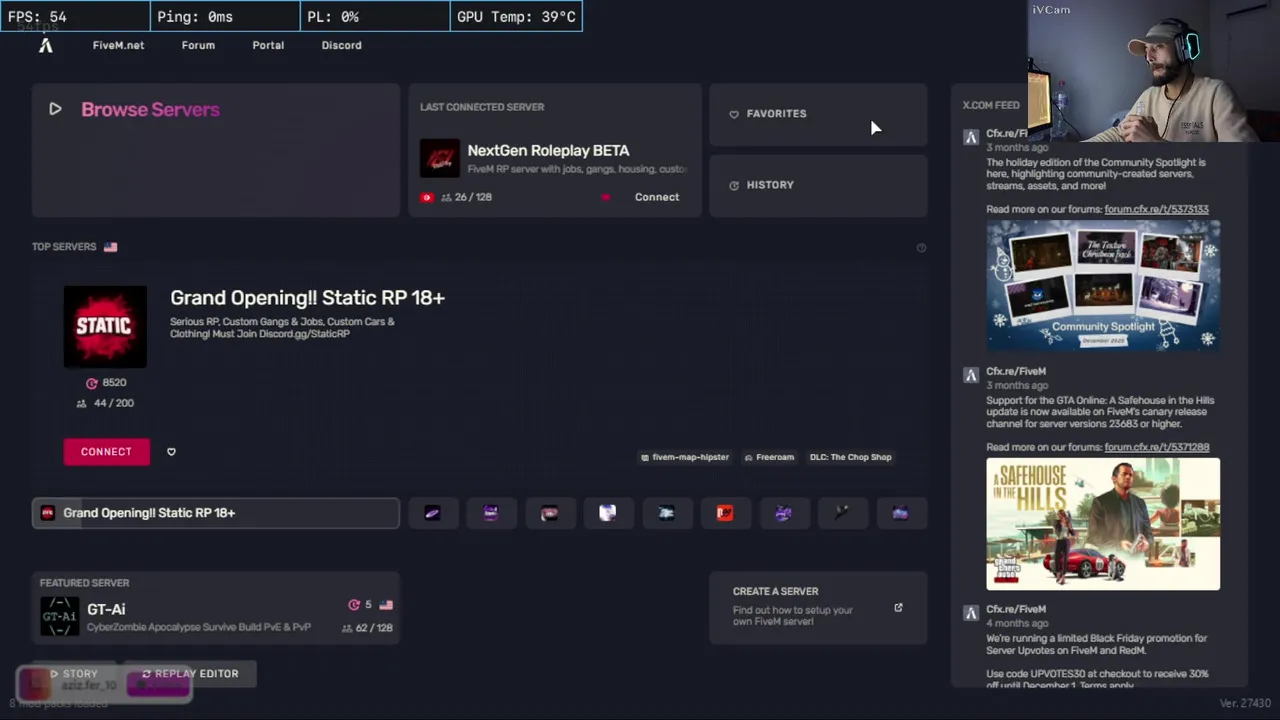Toggle the favorite heart beside CONNECT
This screenshot has height=720, width=1280.
pos(171,452)
